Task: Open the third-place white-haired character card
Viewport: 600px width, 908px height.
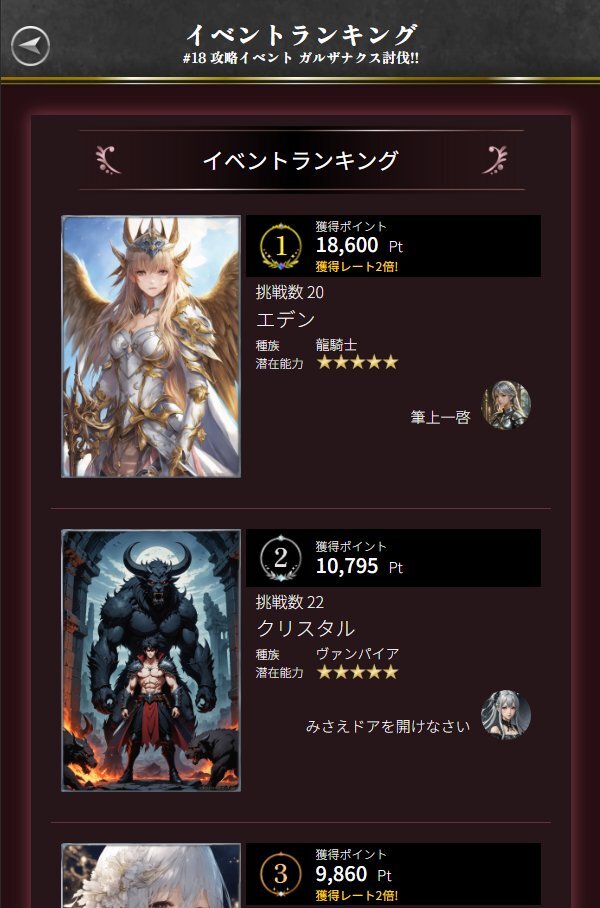Action: click(151, 876)
